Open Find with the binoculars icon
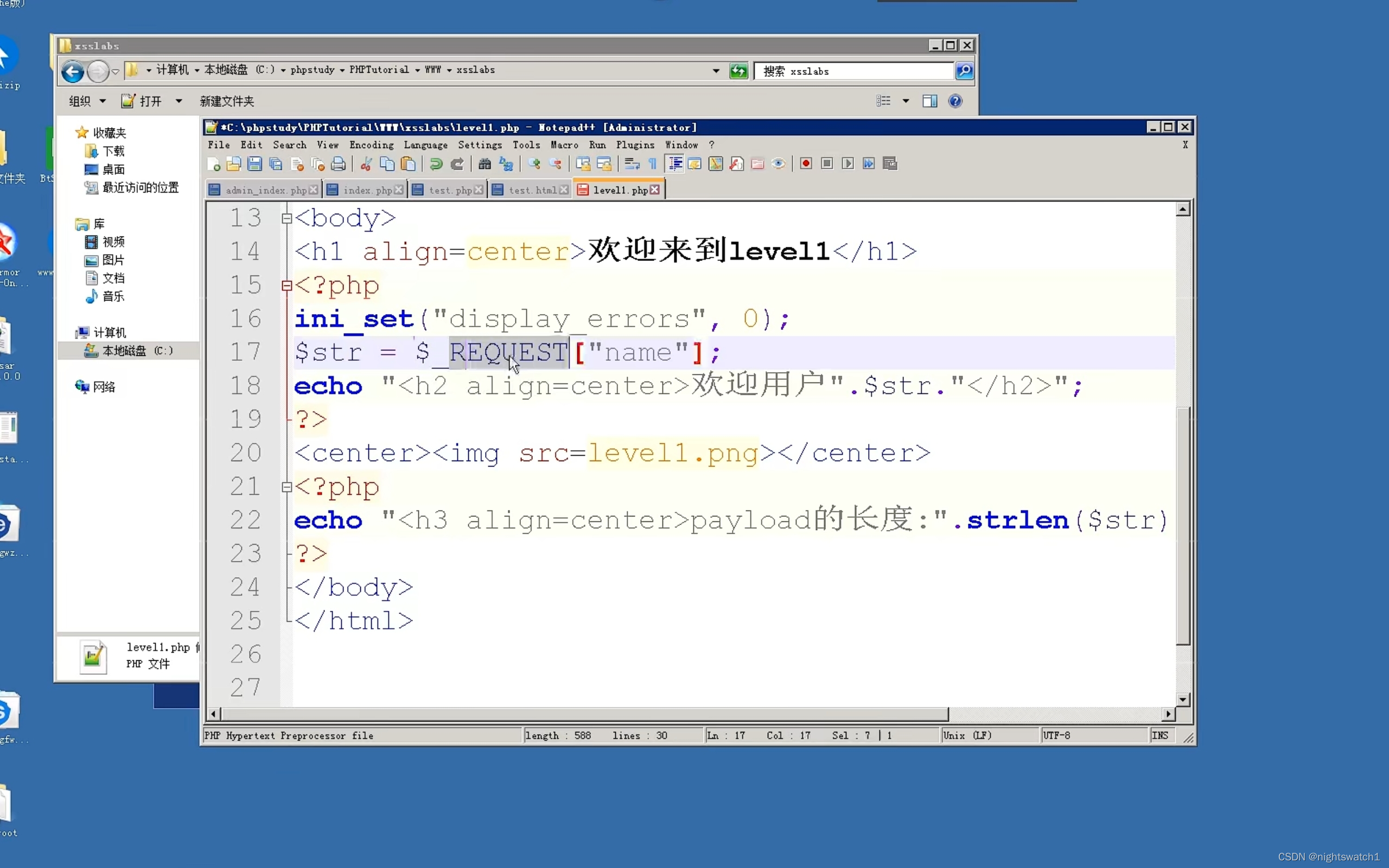 point(485,164)
